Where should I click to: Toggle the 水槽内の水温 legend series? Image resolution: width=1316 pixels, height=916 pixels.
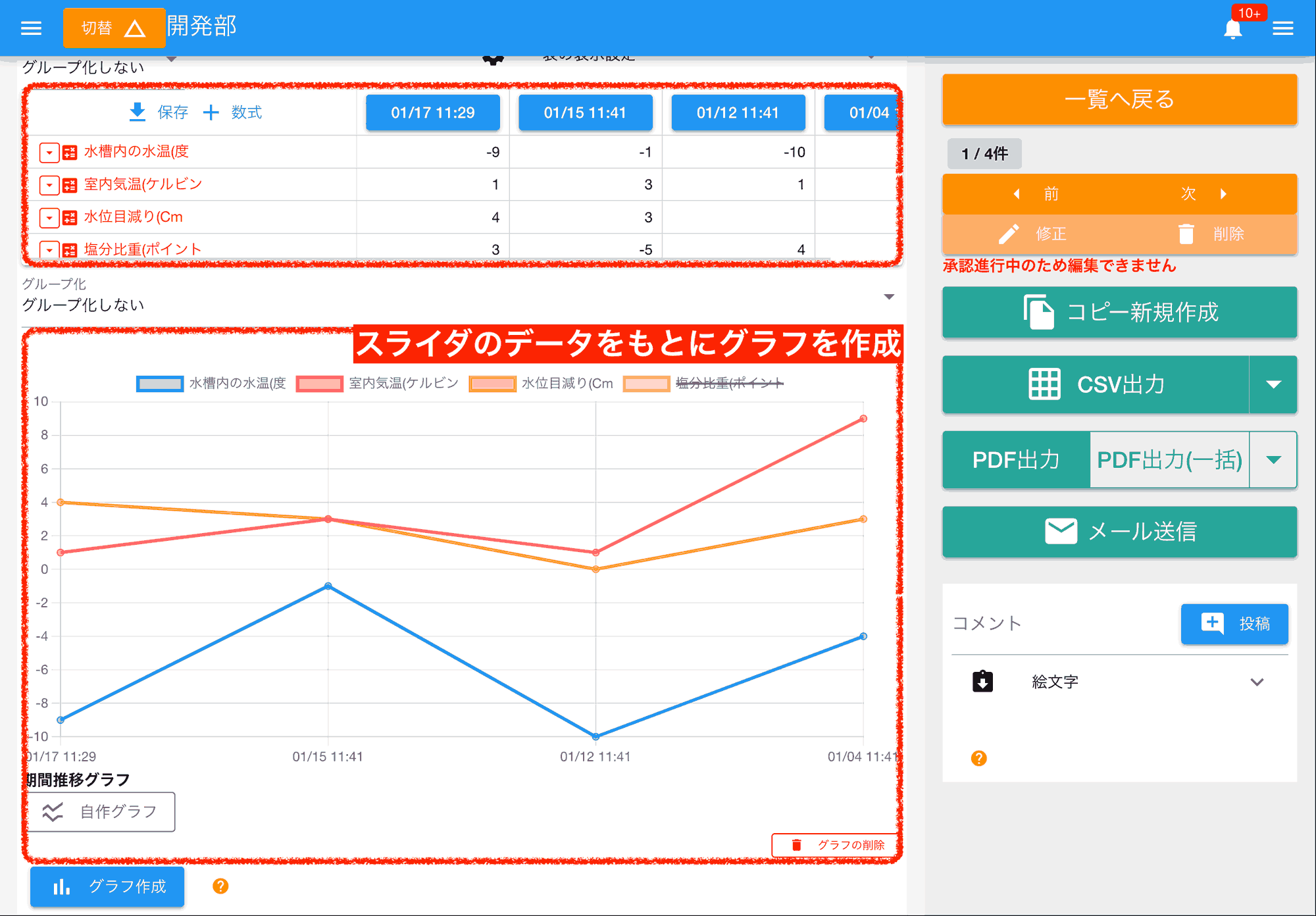pyautogui.click(x=238, y=384)
